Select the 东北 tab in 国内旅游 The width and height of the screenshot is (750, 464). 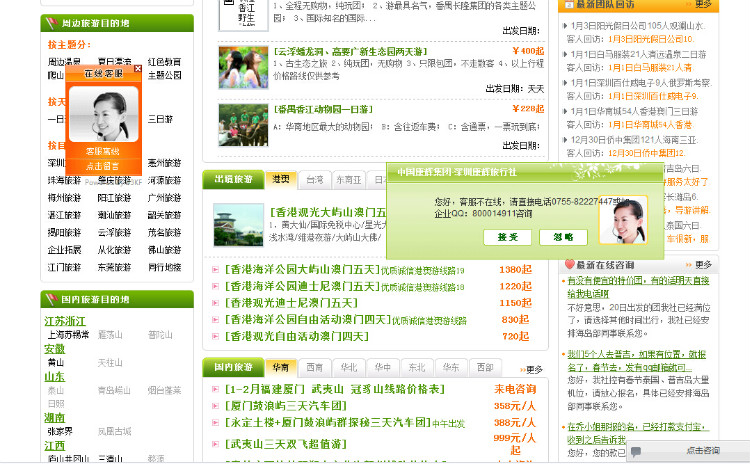coord(417,367)
